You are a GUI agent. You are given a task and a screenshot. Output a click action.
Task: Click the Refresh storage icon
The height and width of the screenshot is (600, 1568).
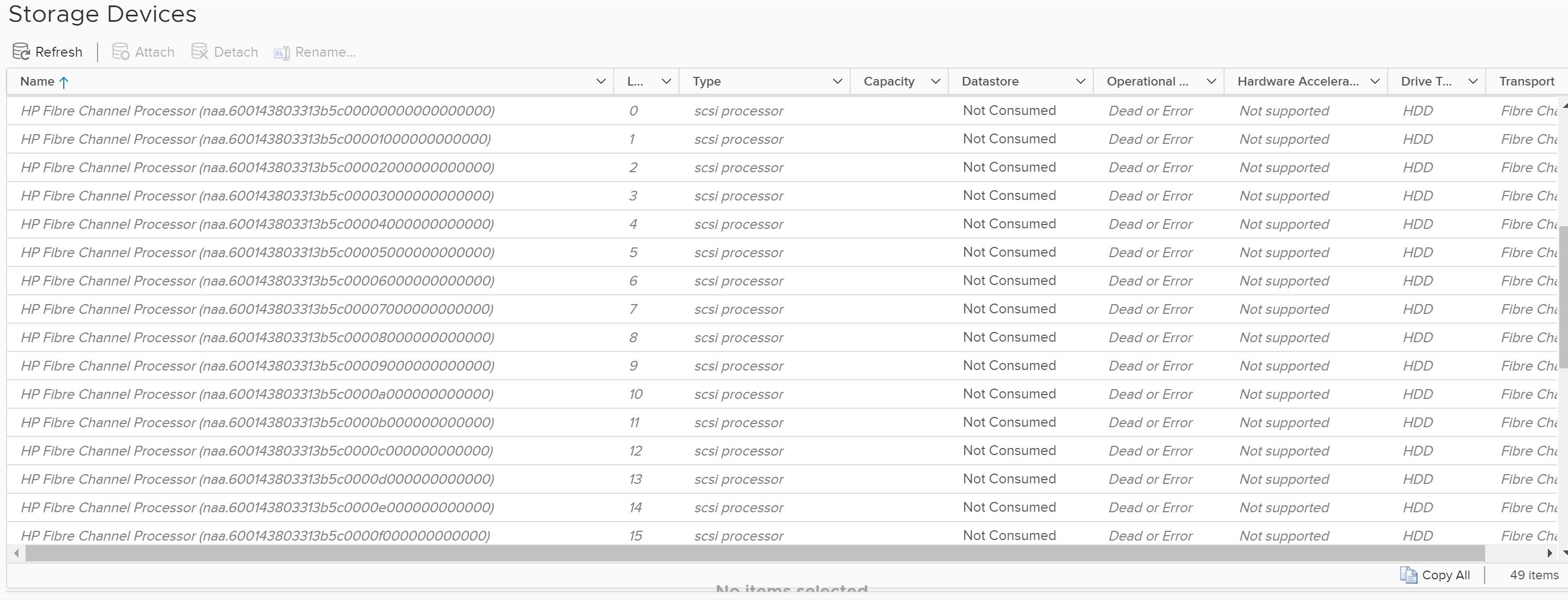pyautogui.click(x=21, y=52)
